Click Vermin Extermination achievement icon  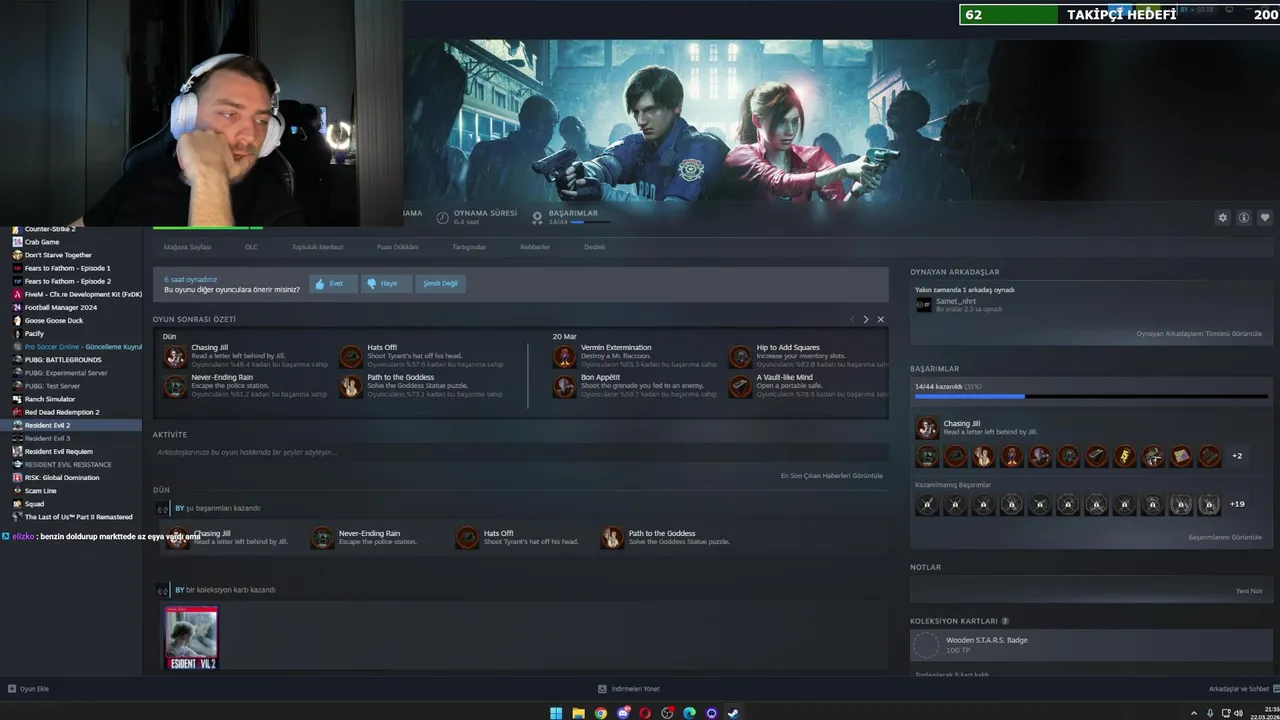pyautogui.click(x=565, y=357)
